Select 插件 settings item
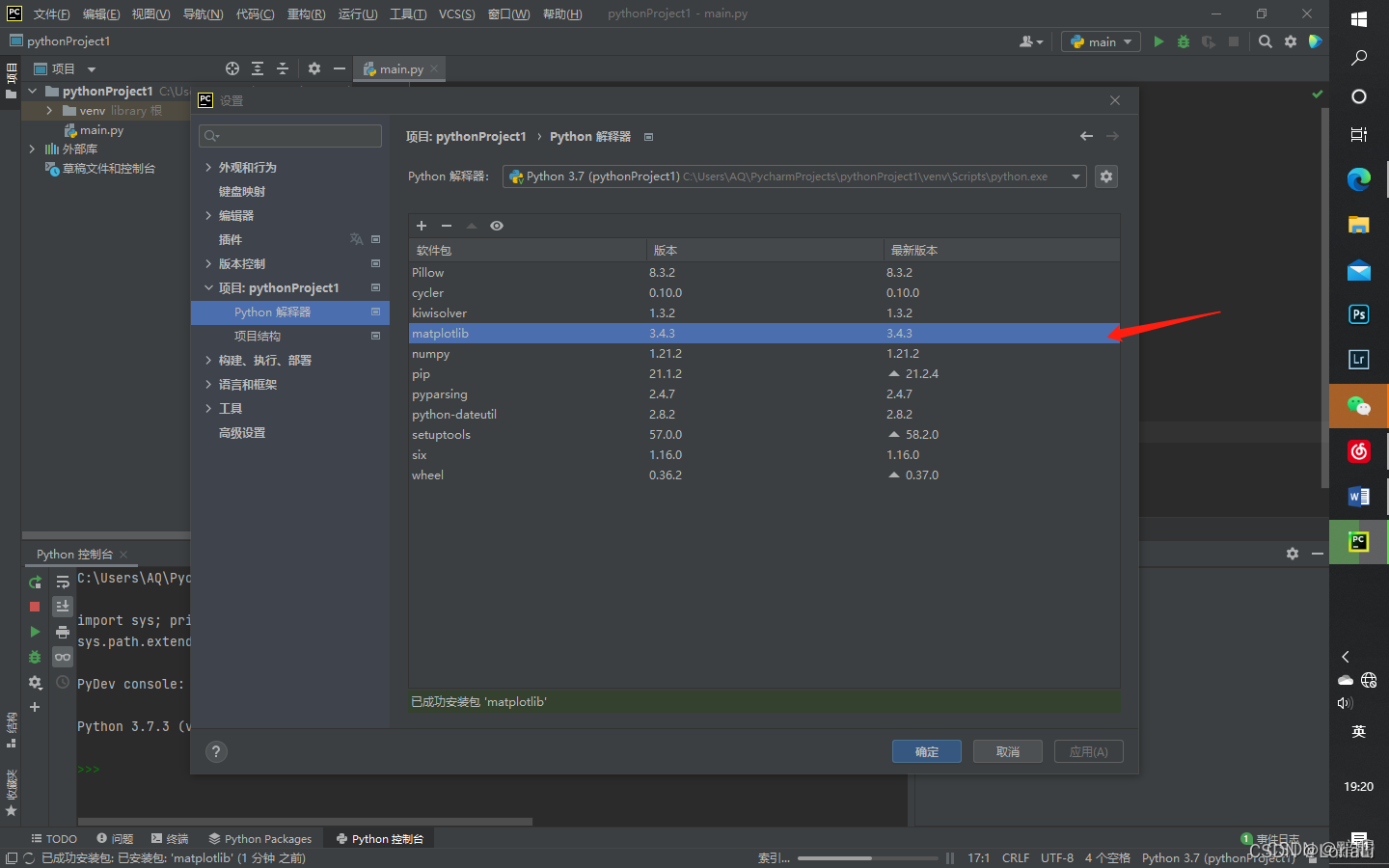This screenshot has height=868, width=1389. click(231, 239)
